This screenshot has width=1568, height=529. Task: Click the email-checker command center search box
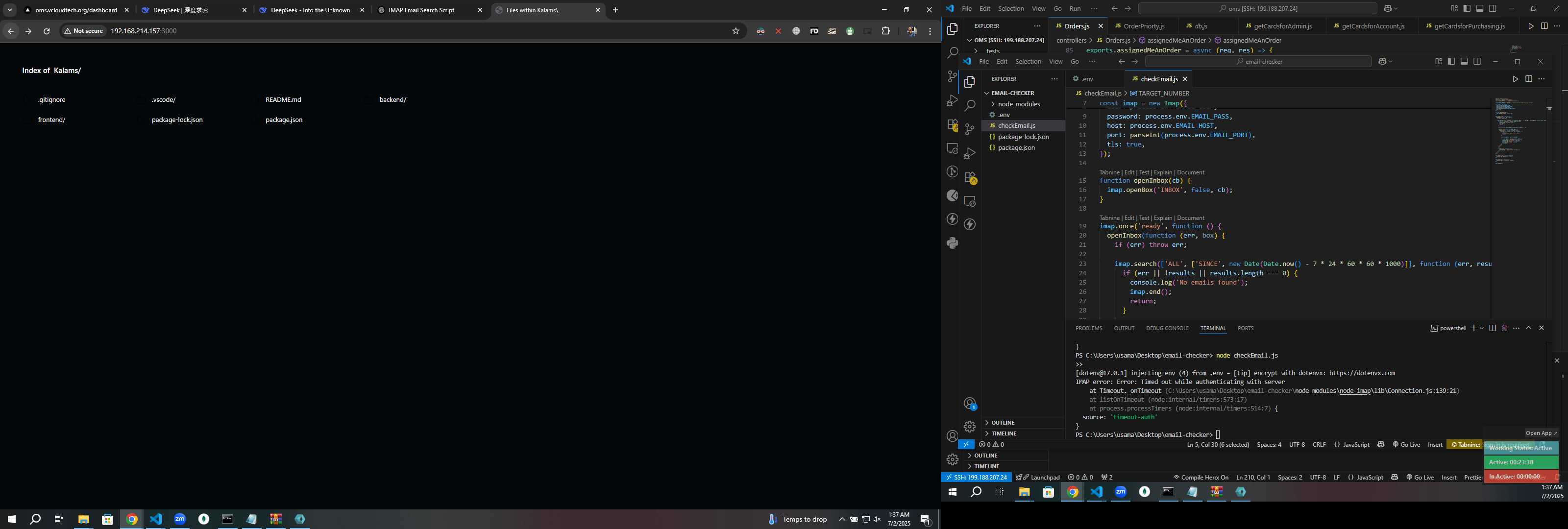coord(1257,62)
